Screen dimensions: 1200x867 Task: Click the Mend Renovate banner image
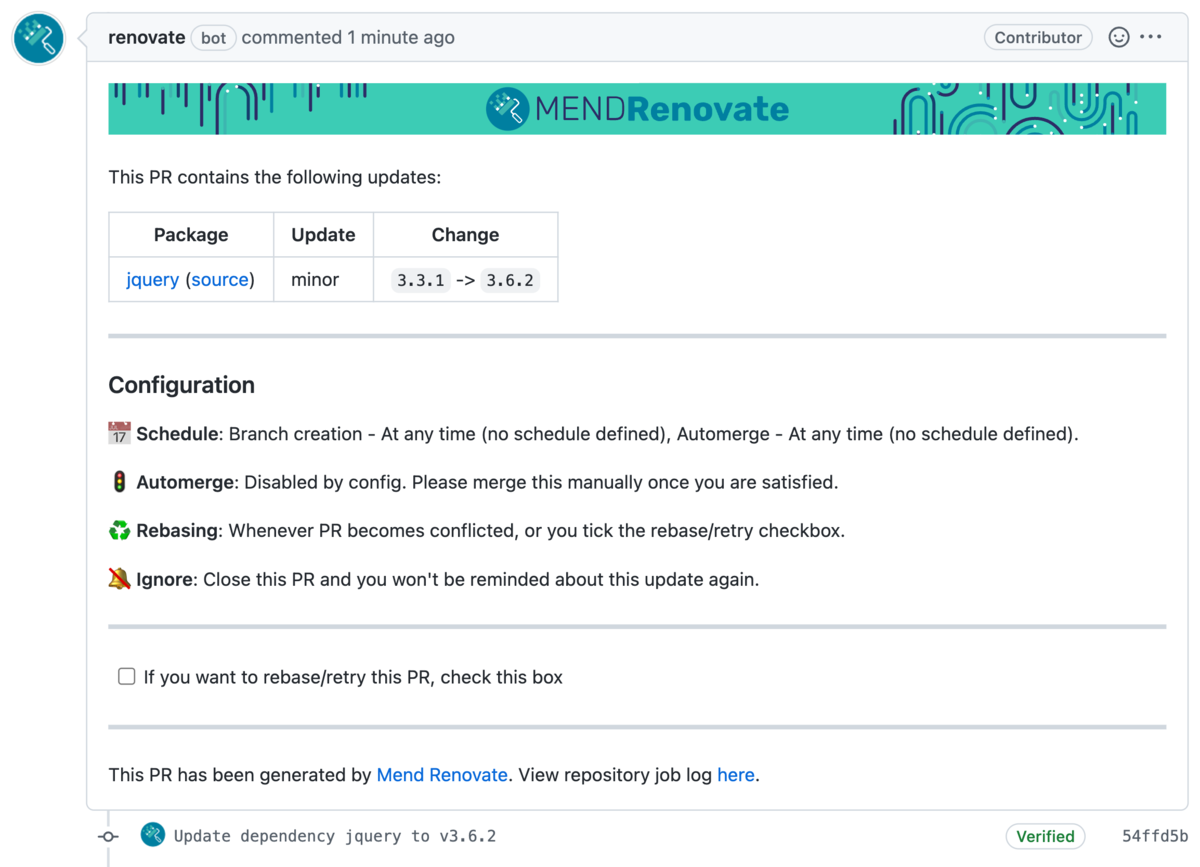click(x=637, y=108)
